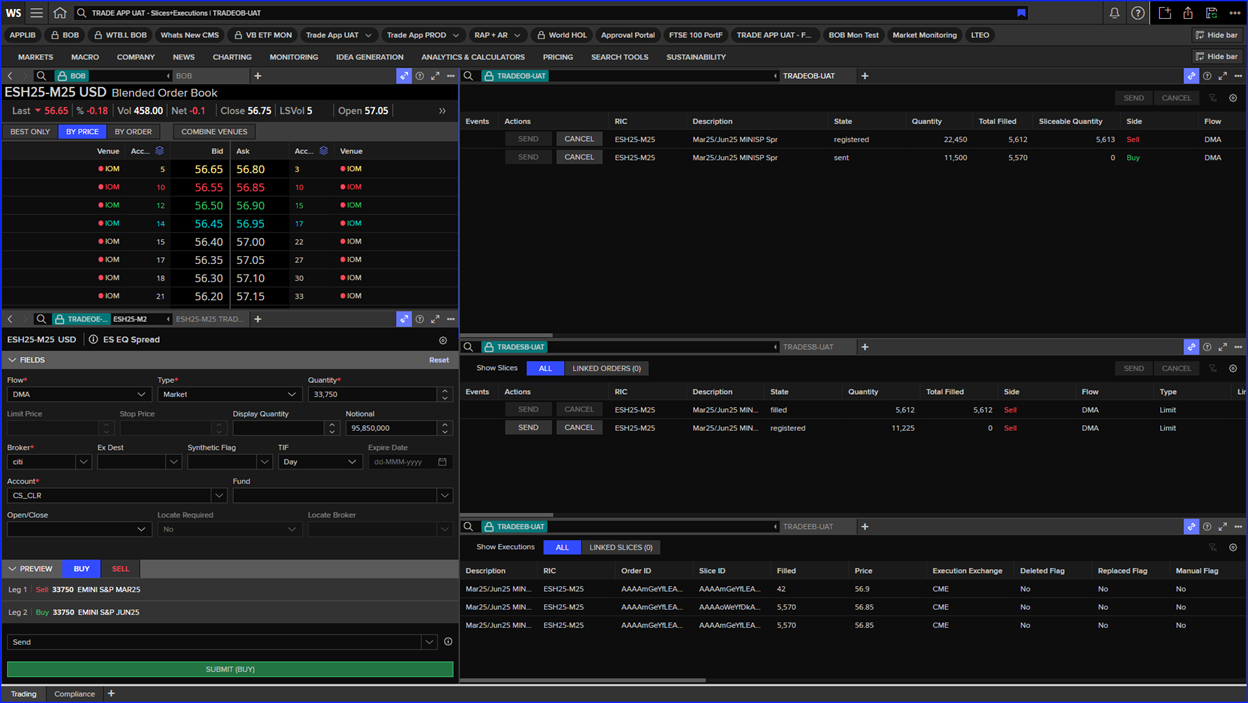Open the Flow dropdown set to DMA
1248x703 pixels.
tap(78, 394)
